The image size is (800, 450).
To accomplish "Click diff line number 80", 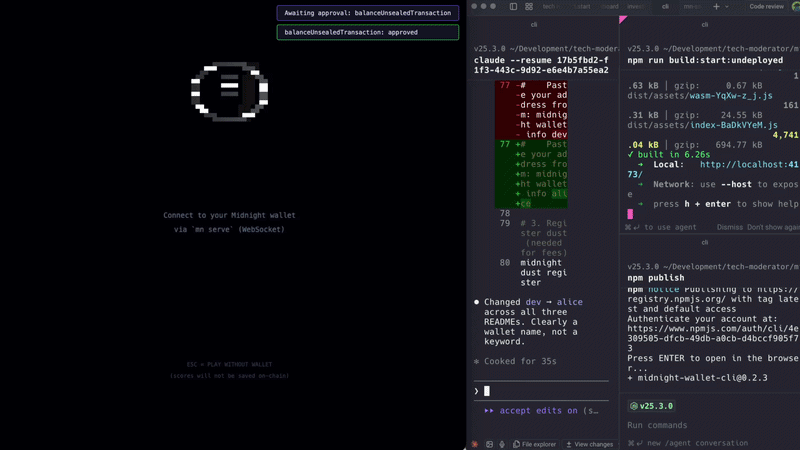I will tap(505, 263).
